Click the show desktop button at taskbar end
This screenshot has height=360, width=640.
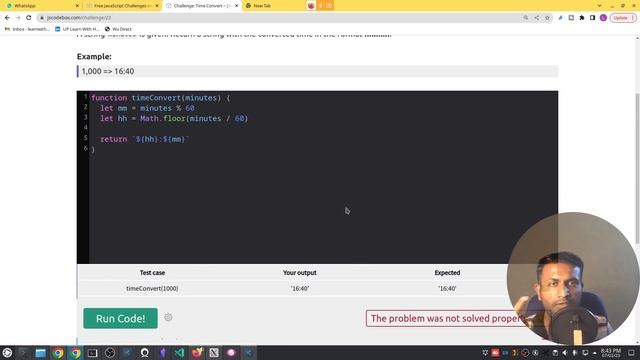(x=631, y=353)
